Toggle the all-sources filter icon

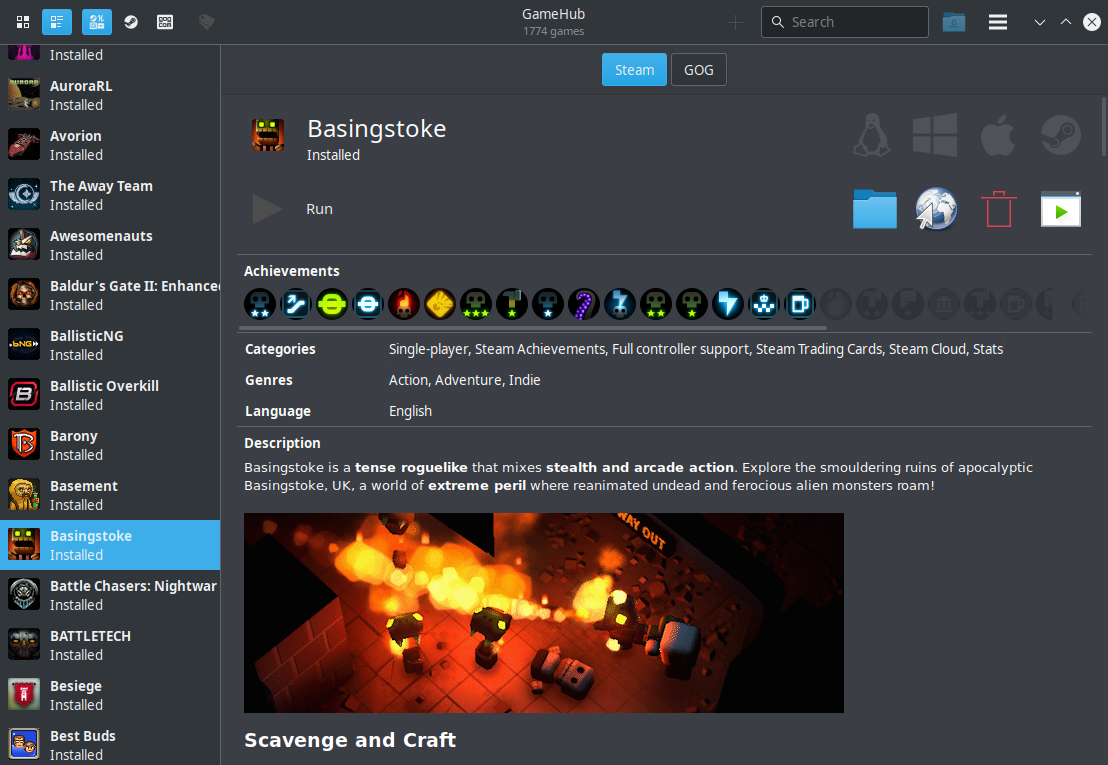[97, 22]
